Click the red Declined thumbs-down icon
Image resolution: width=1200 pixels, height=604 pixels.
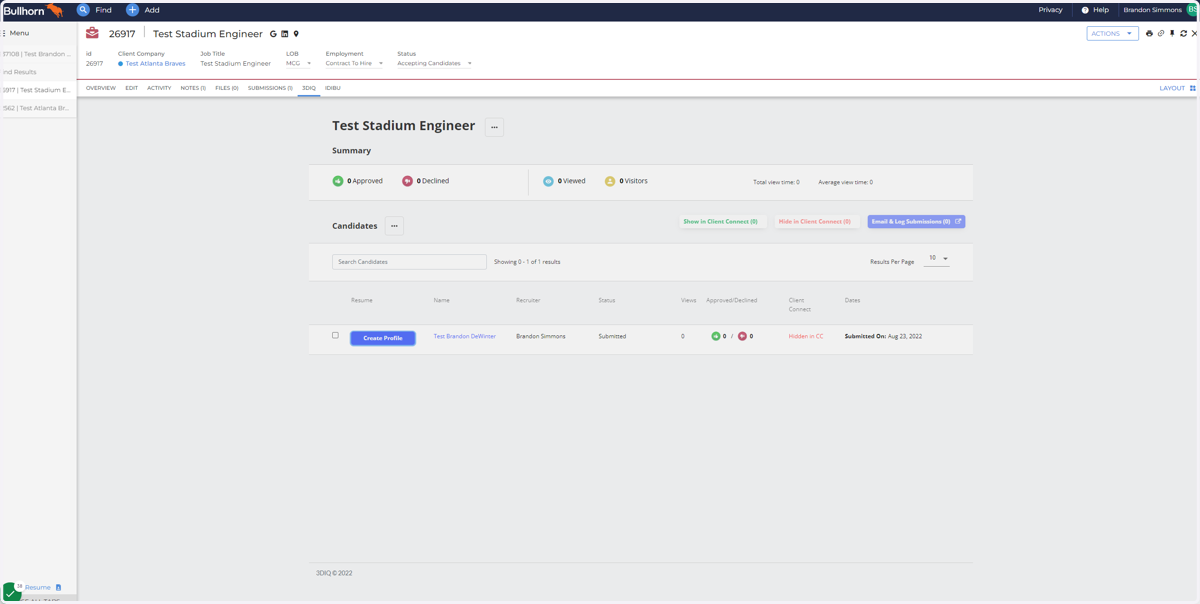[407, 181]
